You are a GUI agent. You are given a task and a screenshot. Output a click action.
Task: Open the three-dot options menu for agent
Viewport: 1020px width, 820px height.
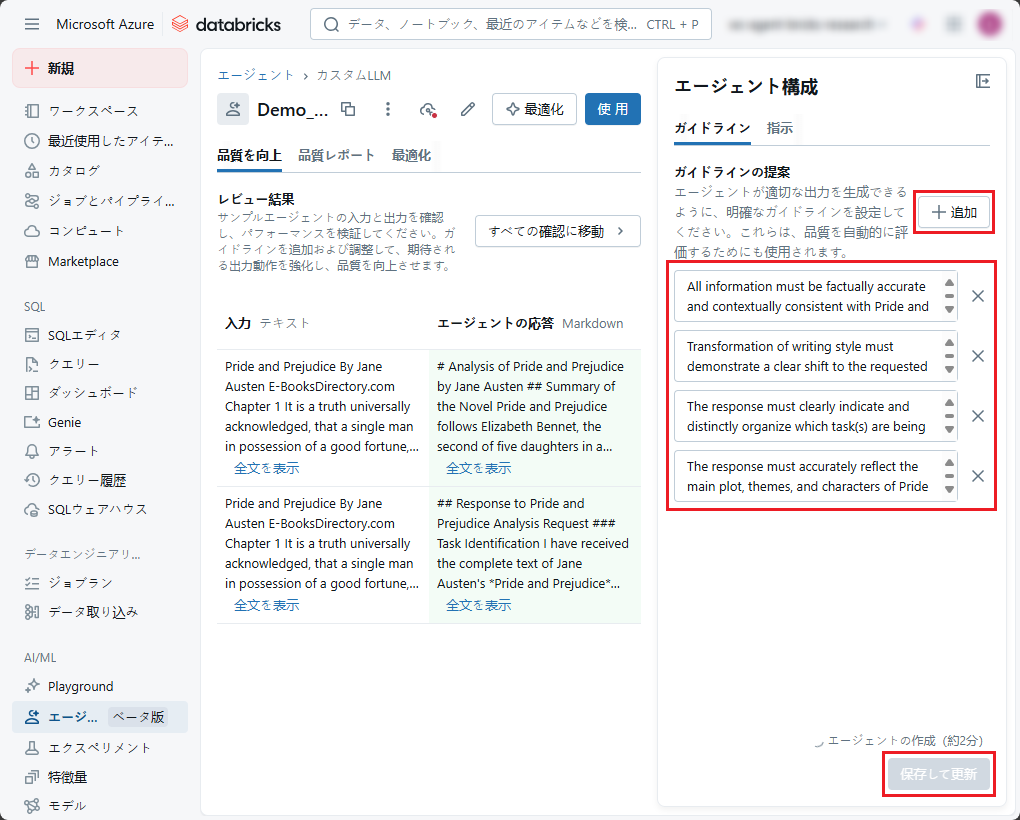tap(388, 110)
